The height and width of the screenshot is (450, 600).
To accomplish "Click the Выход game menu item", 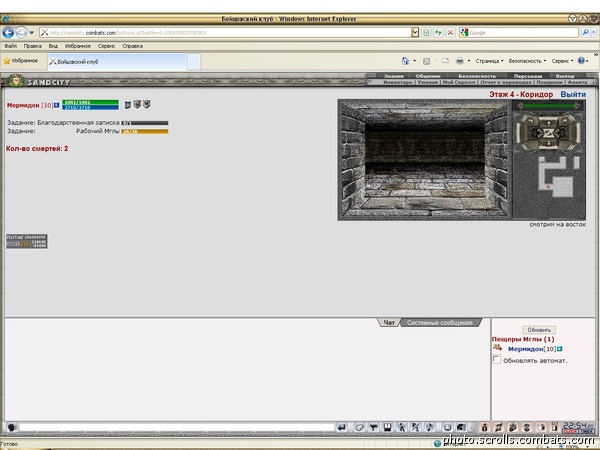I will pos(565,76).
